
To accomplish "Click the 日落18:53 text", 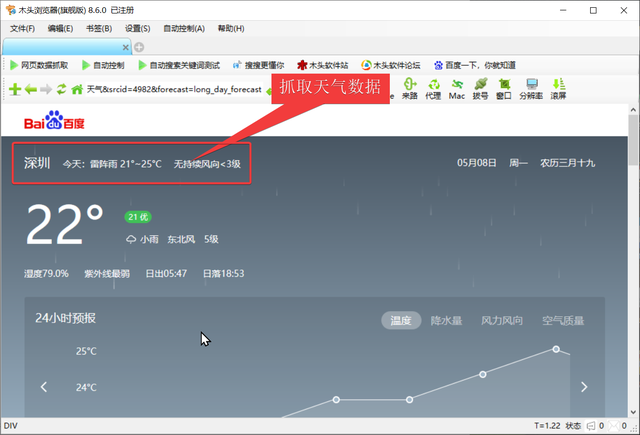I will click(x=224, y=274).
